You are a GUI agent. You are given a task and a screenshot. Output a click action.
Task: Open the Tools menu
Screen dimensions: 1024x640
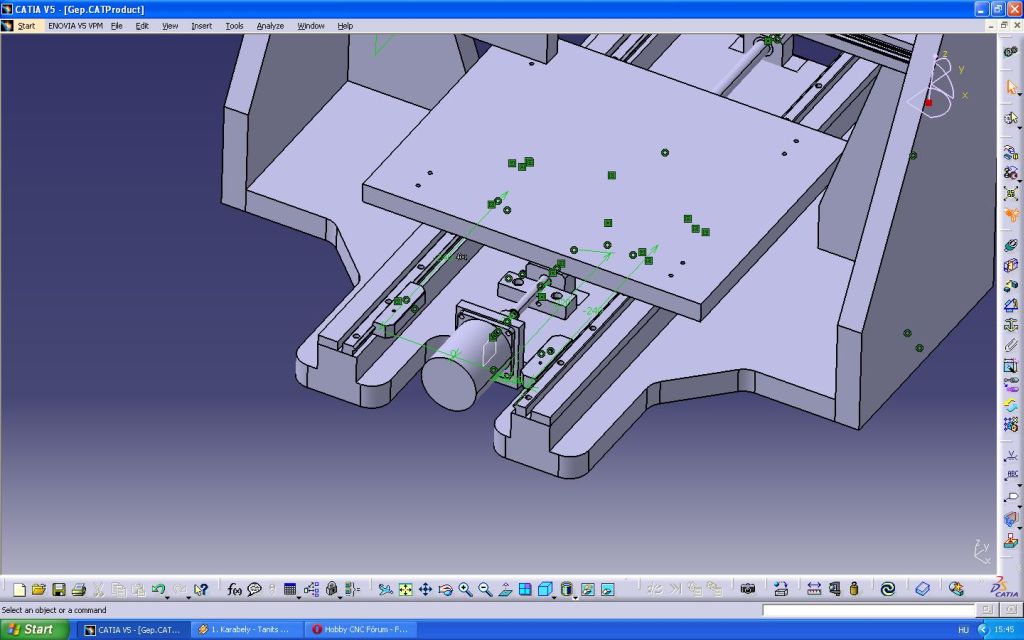[234, 26]
